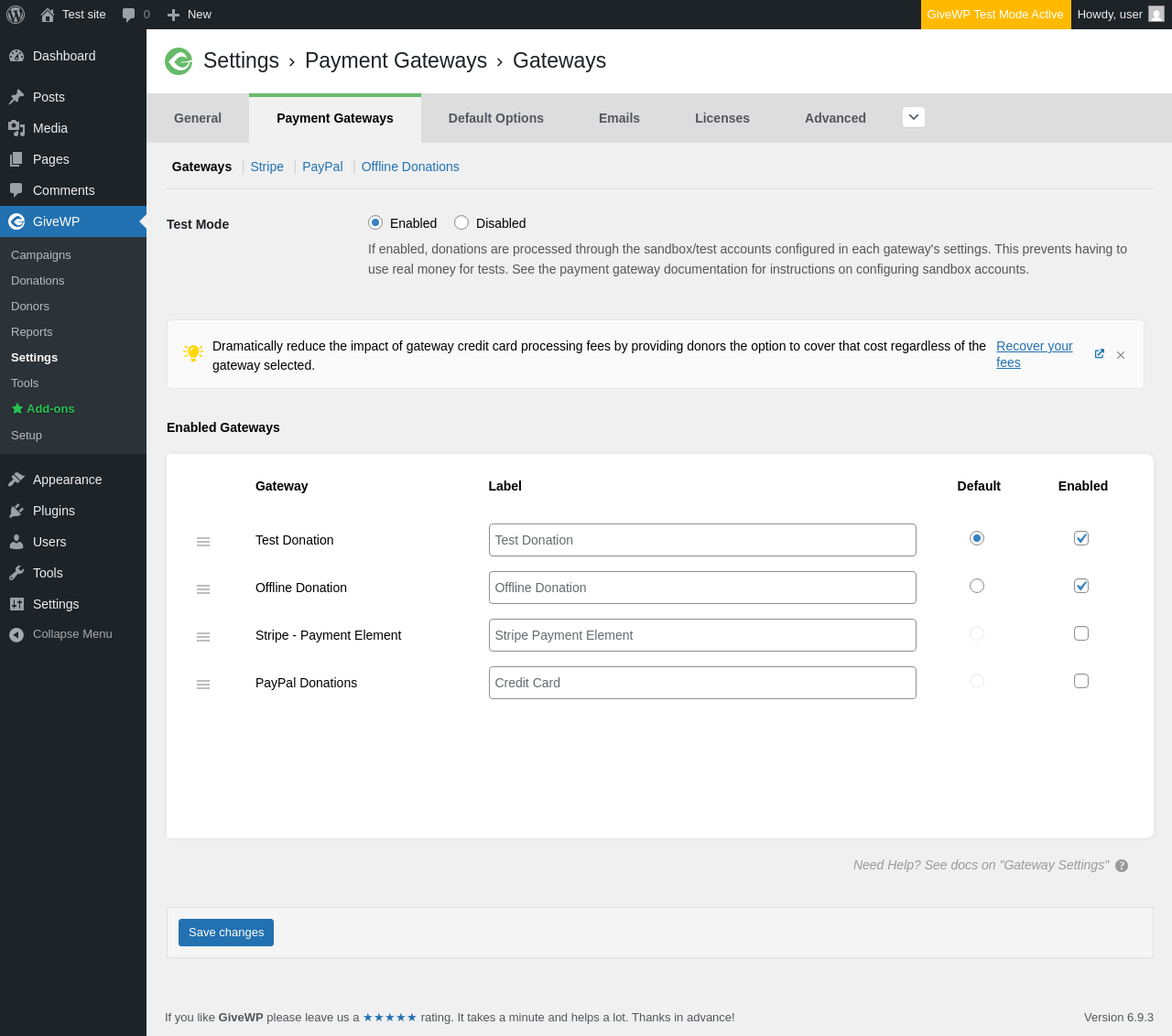Set Offline Donation as default gateway
This screenshot has width=1172, height=1036.
click(977, 586)
